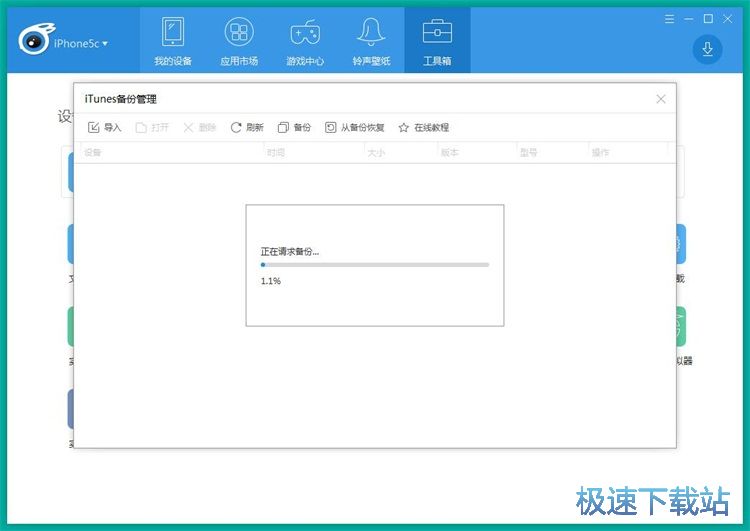Click the 打开 toolbar button
The height and width of the screenshot is (531, 750).
(152, 127)
